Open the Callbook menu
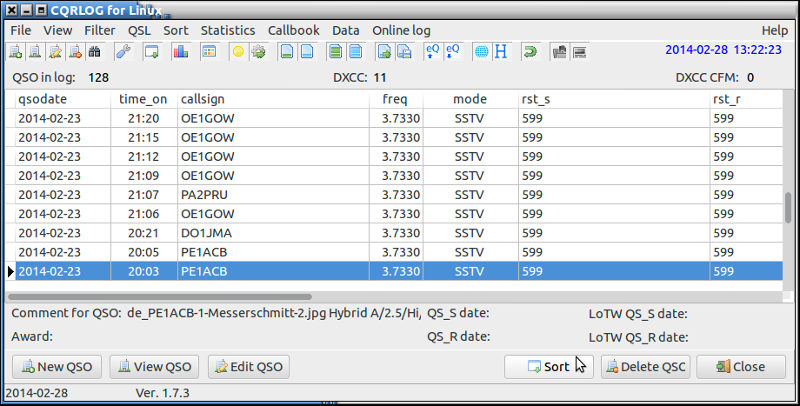 pyautogui.click(x=293, y=30)
